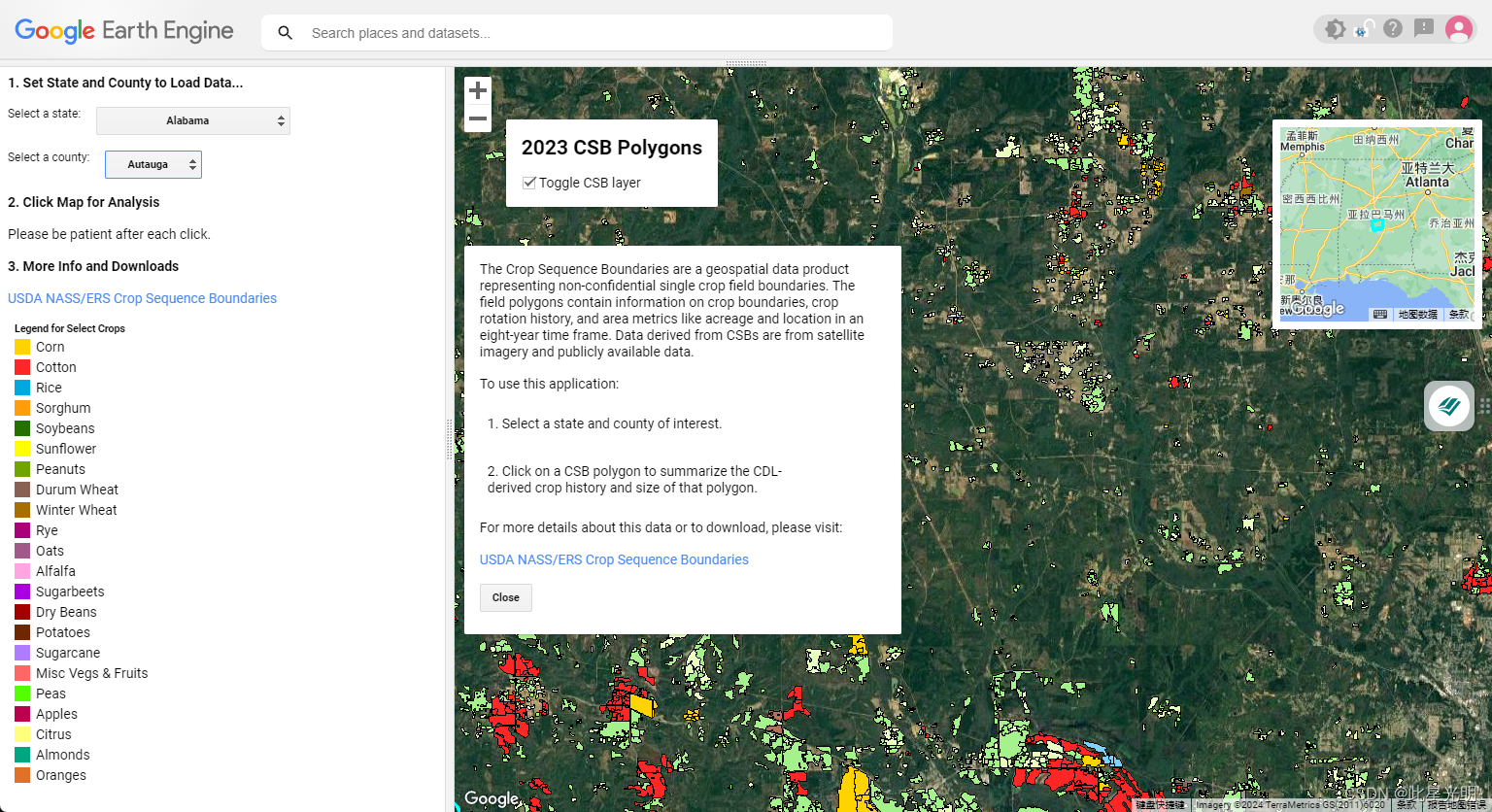Click the horizontal splitter handle above map
1492x812 pixels.
(746, 63)
